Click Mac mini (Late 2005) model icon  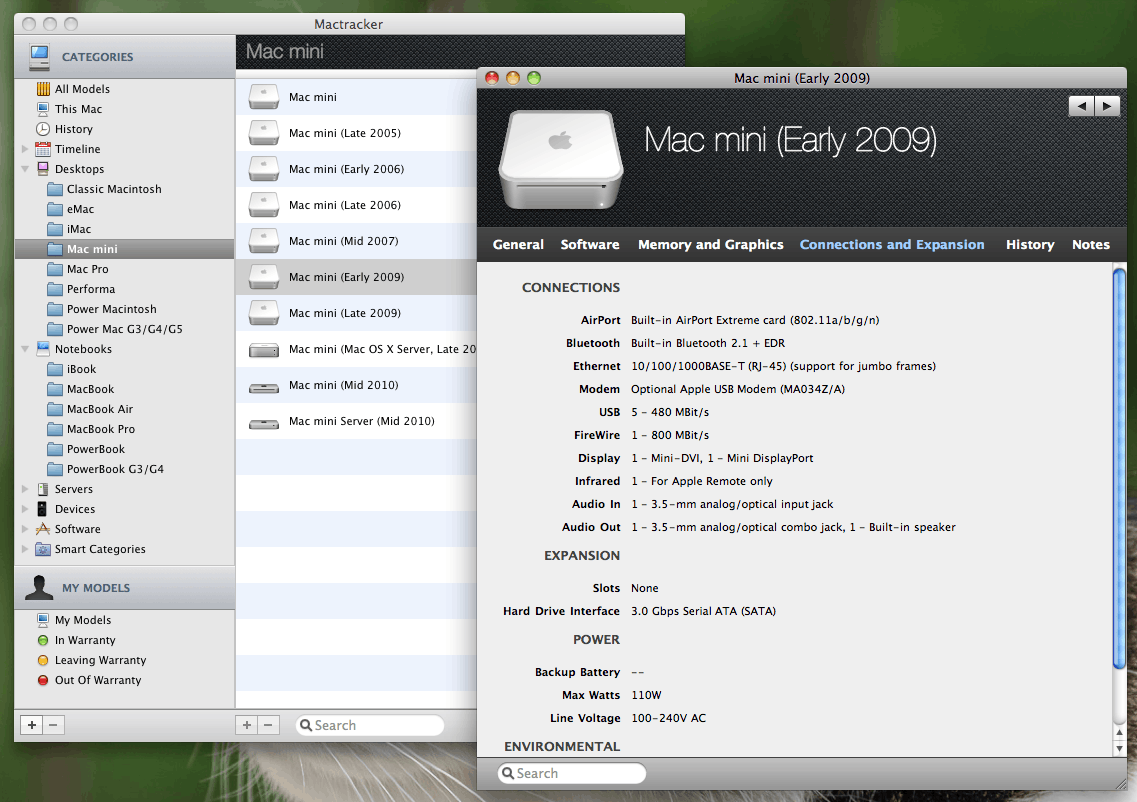264,133
